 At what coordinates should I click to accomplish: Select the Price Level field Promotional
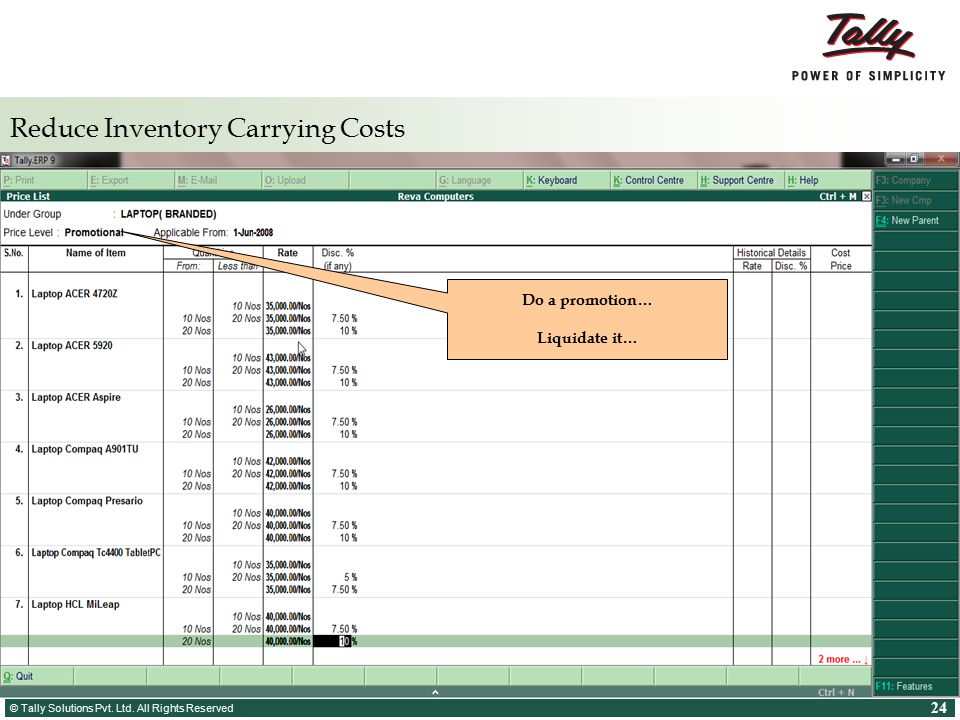point(94,233)
